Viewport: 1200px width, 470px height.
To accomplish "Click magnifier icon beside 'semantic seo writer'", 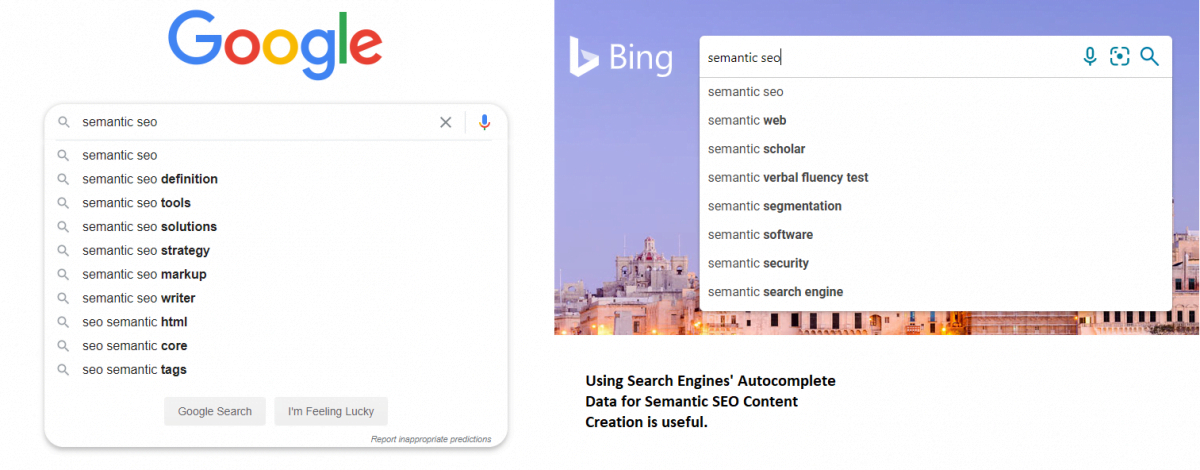I will pos(63,298).
